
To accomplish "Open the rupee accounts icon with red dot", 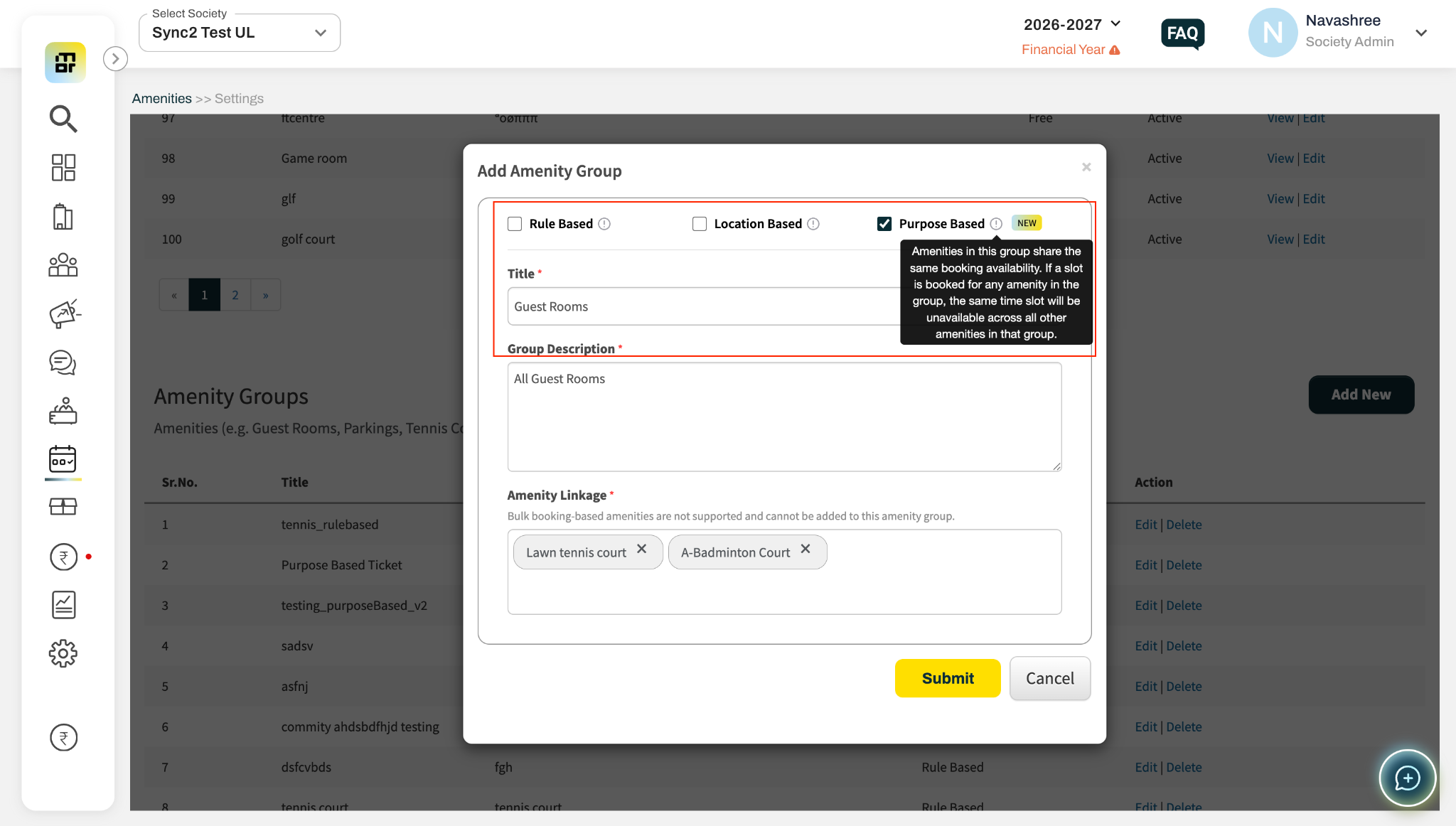I will tap(64, 557).
